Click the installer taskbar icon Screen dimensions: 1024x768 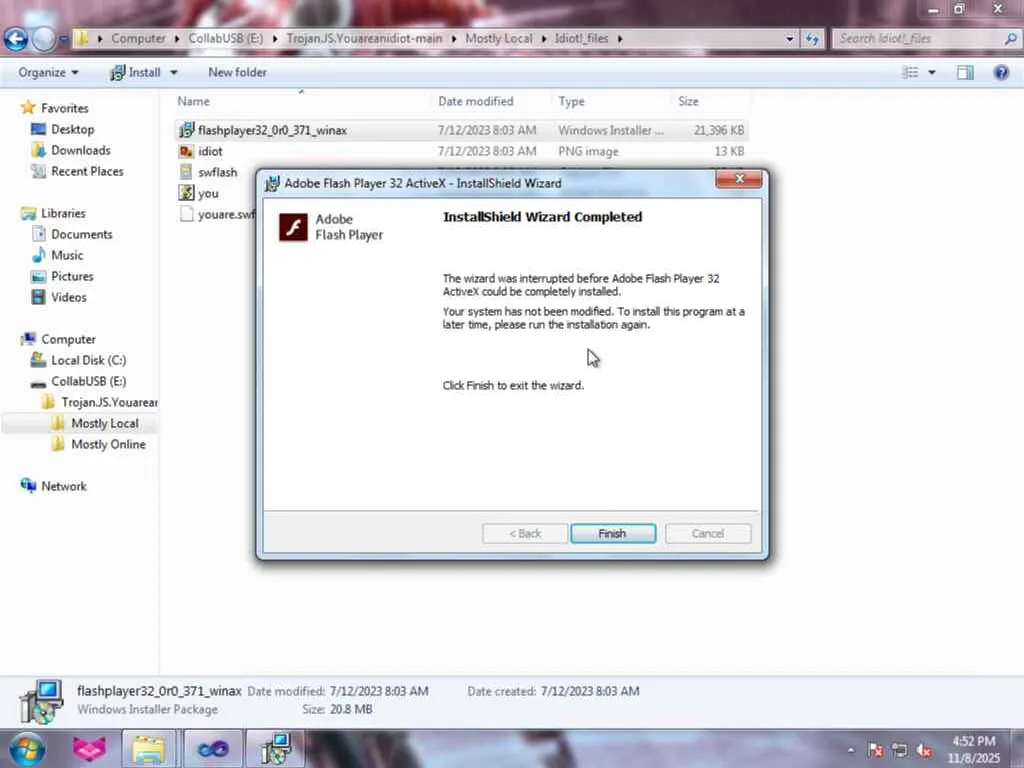276,749
